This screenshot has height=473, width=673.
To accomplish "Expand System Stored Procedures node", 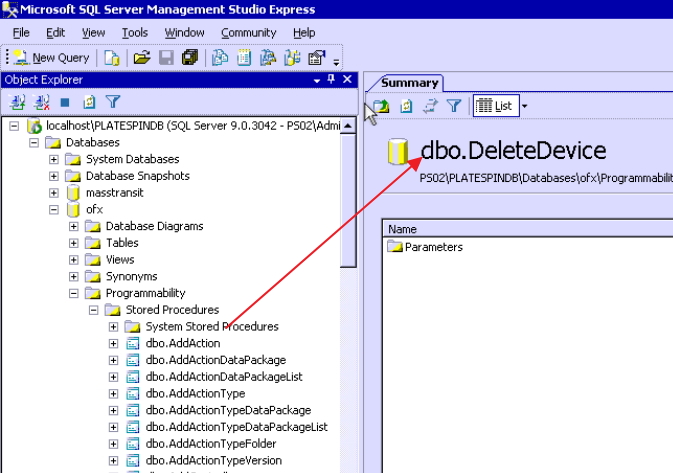I will tap(113, 327).
